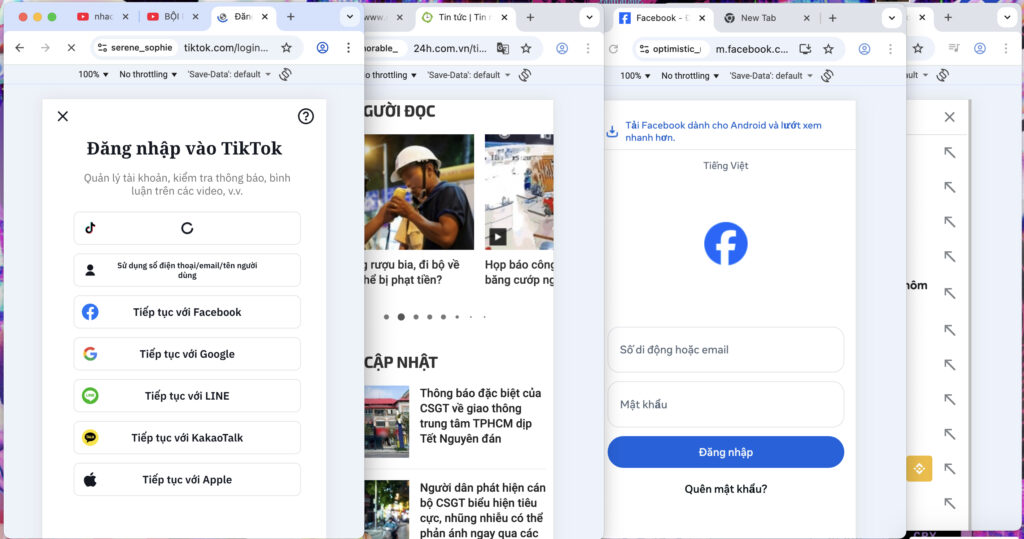Screen dimensions: 1024x539
Task: Switch to the New Tab tab
Action: click(x=757, y=18)
